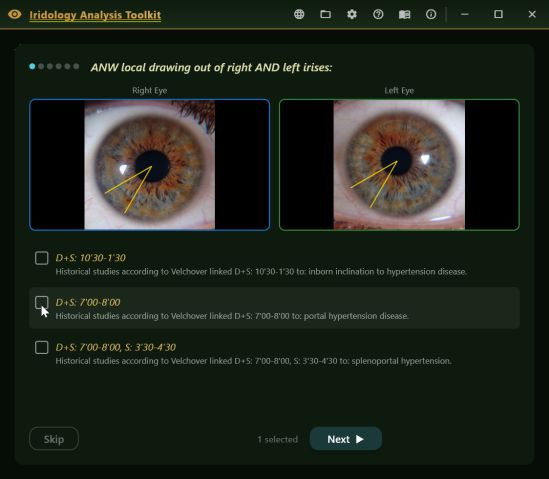Open the info circle icon
549x479 pixels.
[431, 14]
